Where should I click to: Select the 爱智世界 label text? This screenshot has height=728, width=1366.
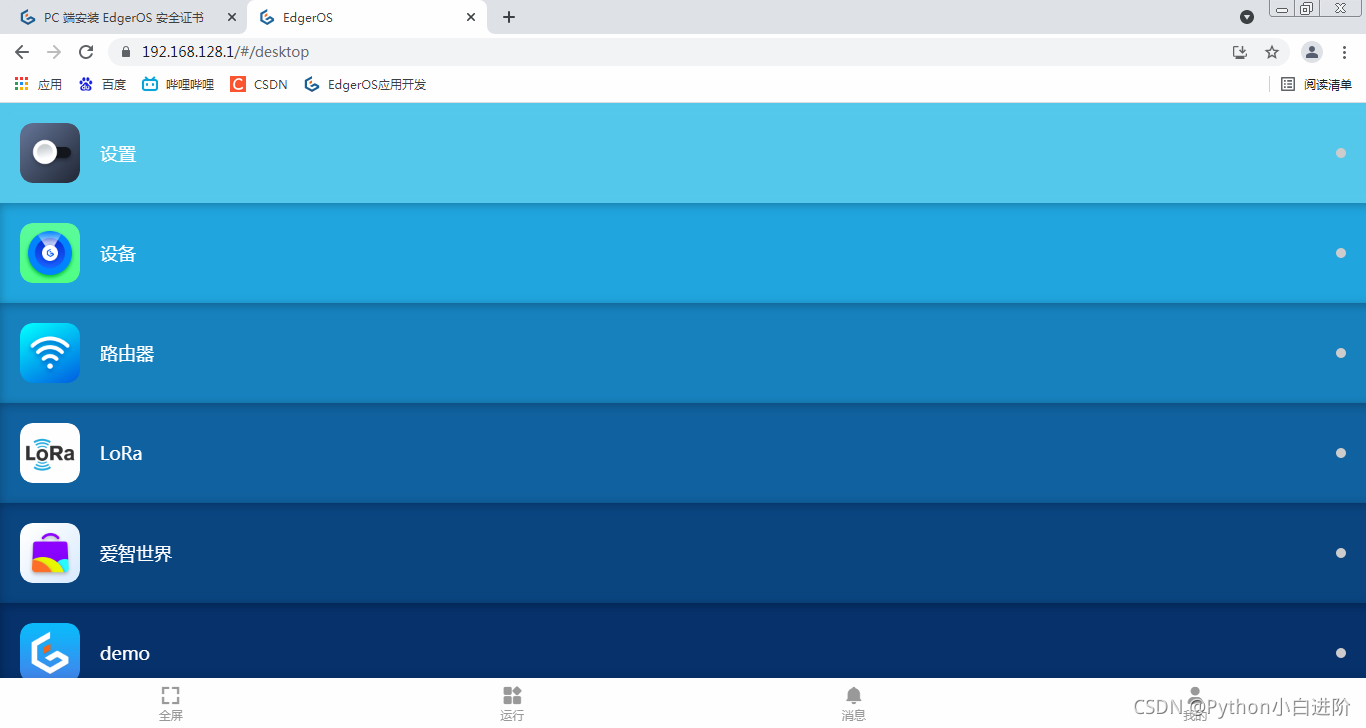click(136, 554)
